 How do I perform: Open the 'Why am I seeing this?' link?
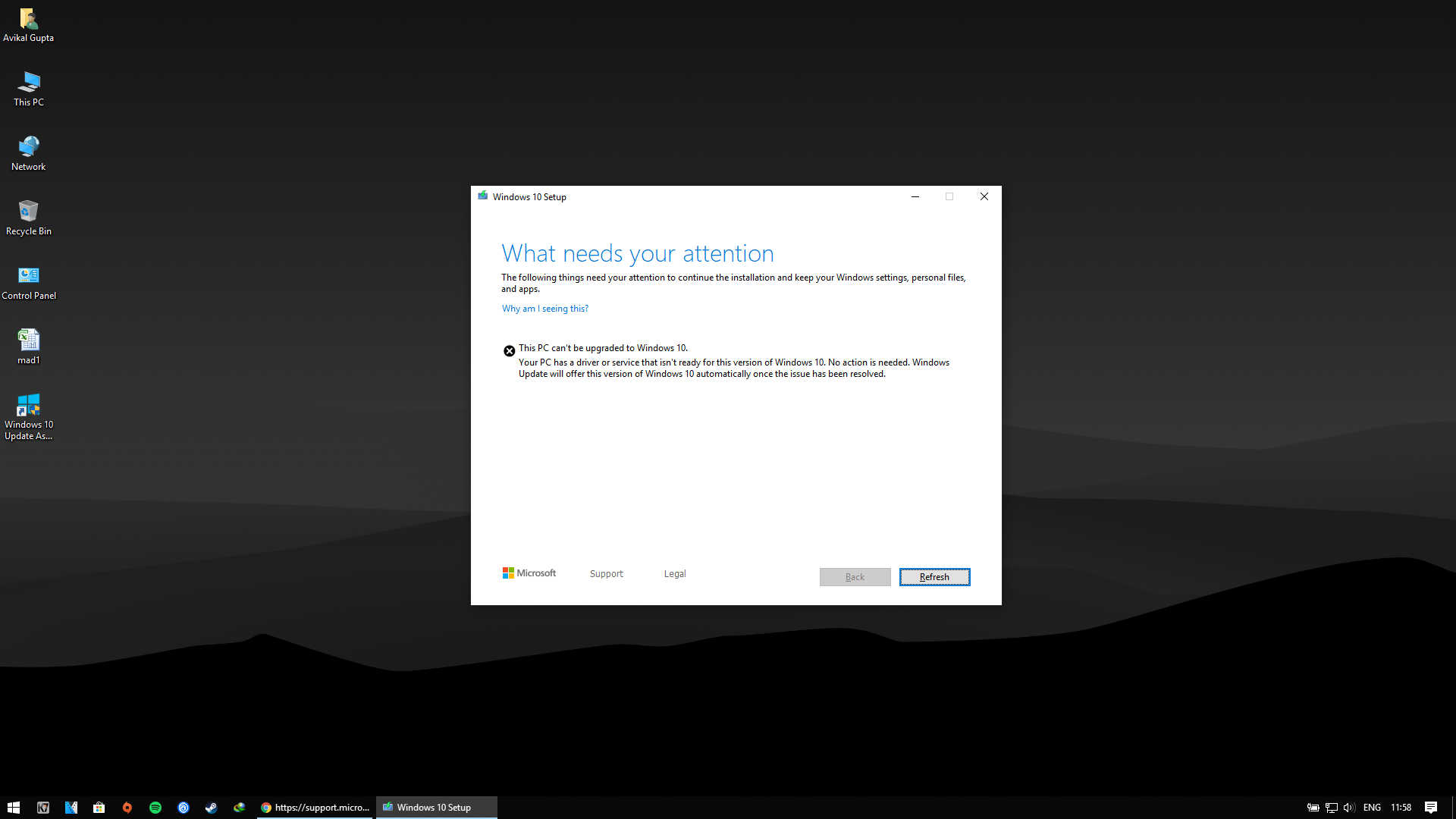544,309
